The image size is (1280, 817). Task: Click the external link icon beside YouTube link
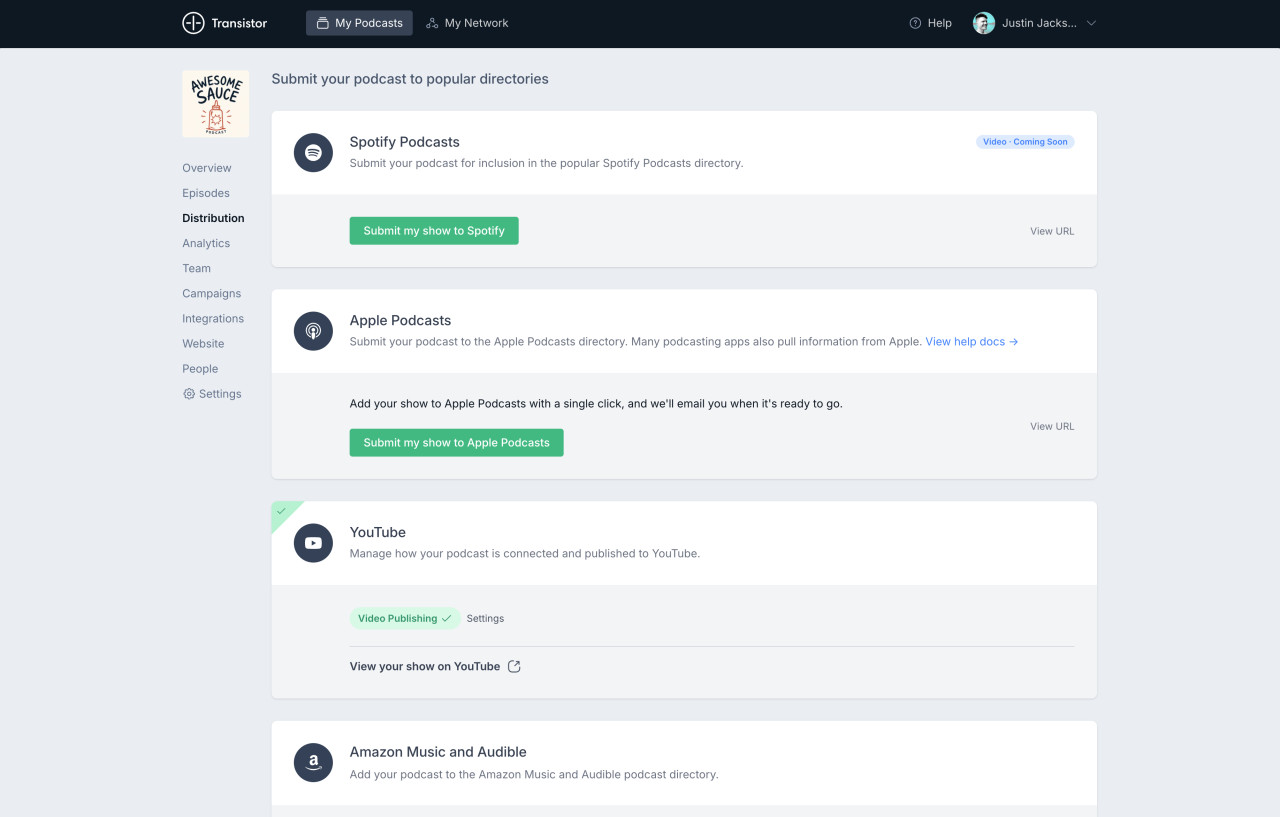click(x=514, y=667)
